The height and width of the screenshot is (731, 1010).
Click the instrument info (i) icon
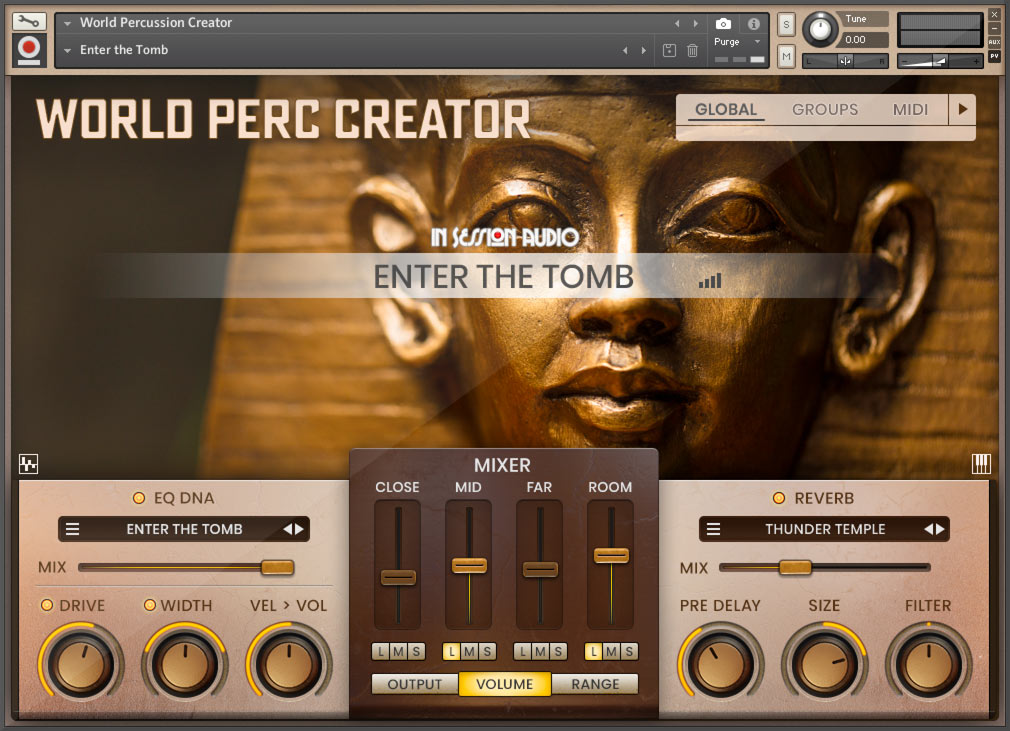tap(753, 23)
